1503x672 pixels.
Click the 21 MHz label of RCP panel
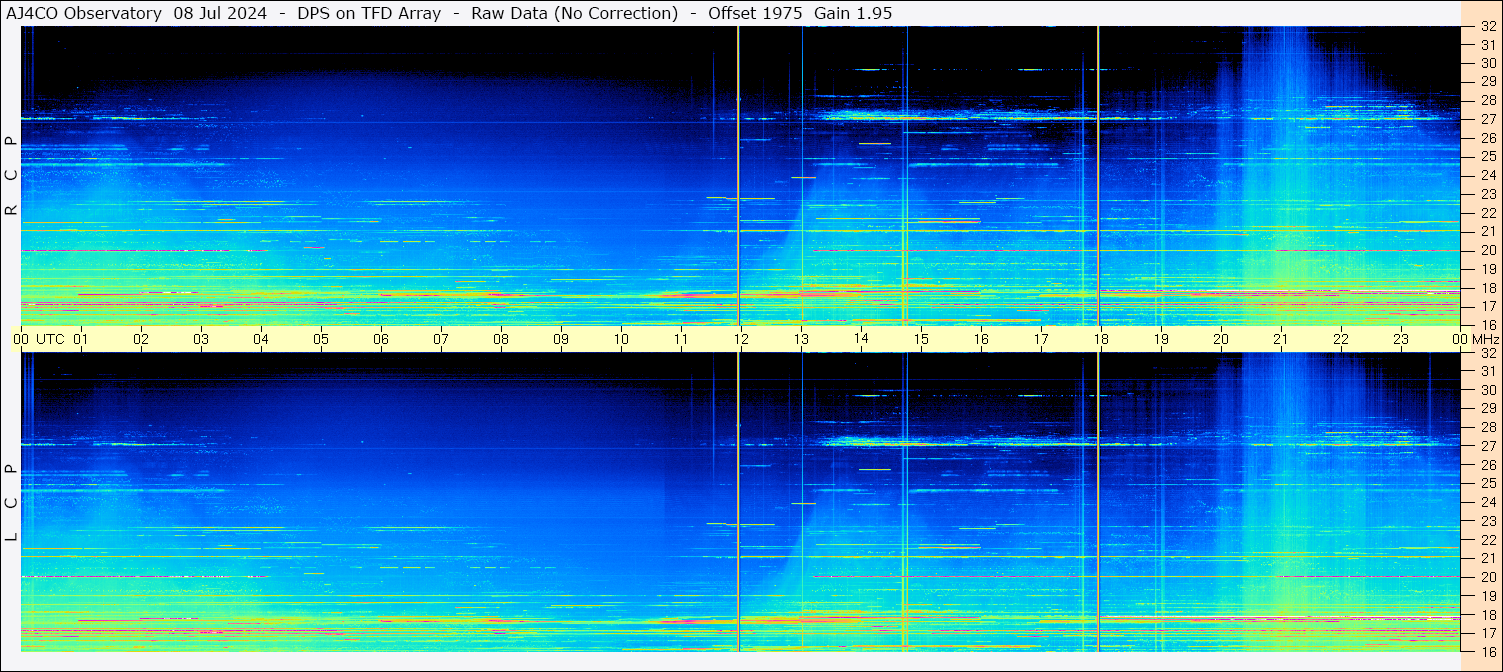[x=1487, y=231]
